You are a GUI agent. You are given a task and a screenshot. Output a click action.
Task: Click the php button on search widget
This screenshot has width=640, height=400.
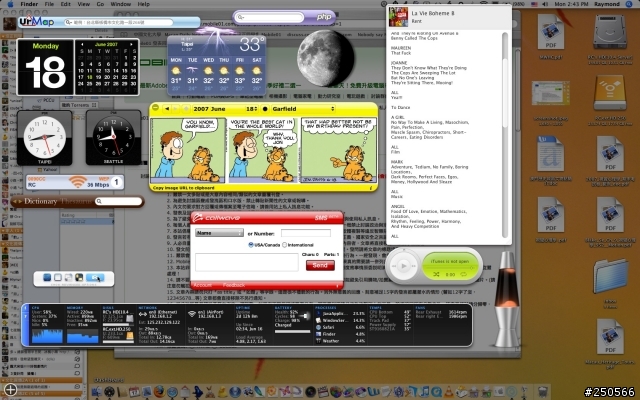click(324, 17)
